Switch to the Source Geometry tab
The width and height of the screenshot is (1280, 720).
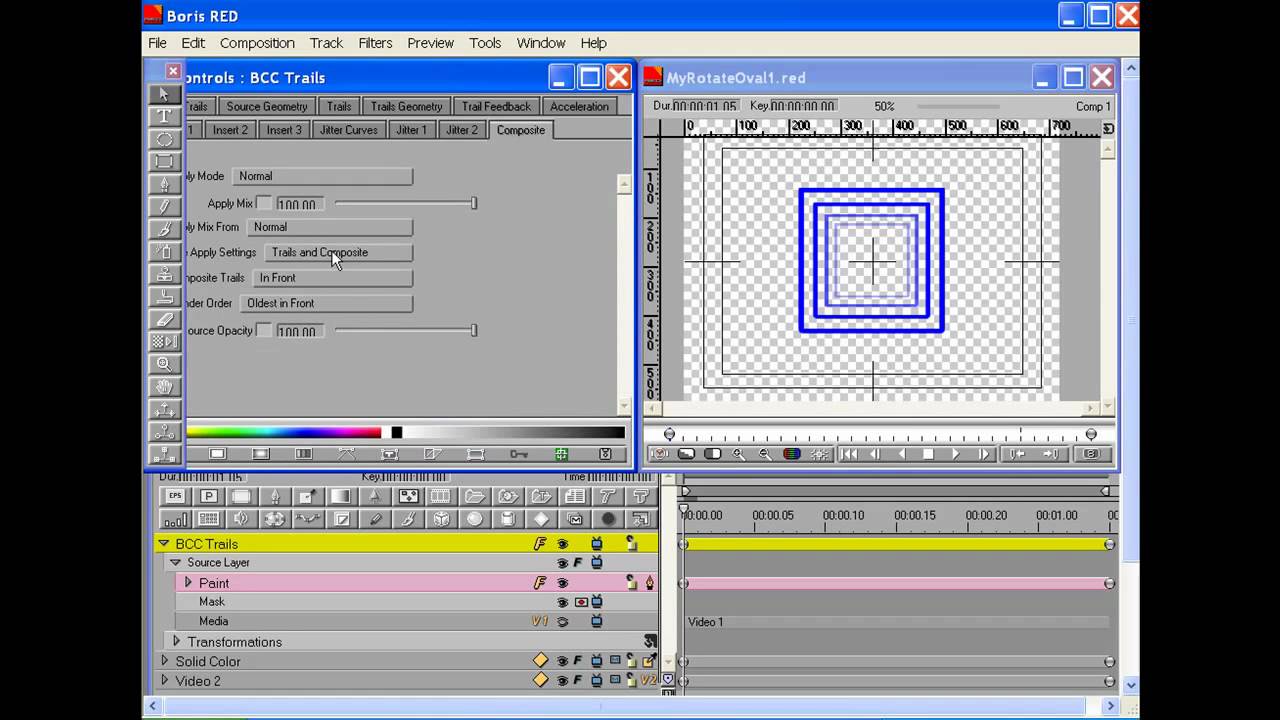point(267,106)
